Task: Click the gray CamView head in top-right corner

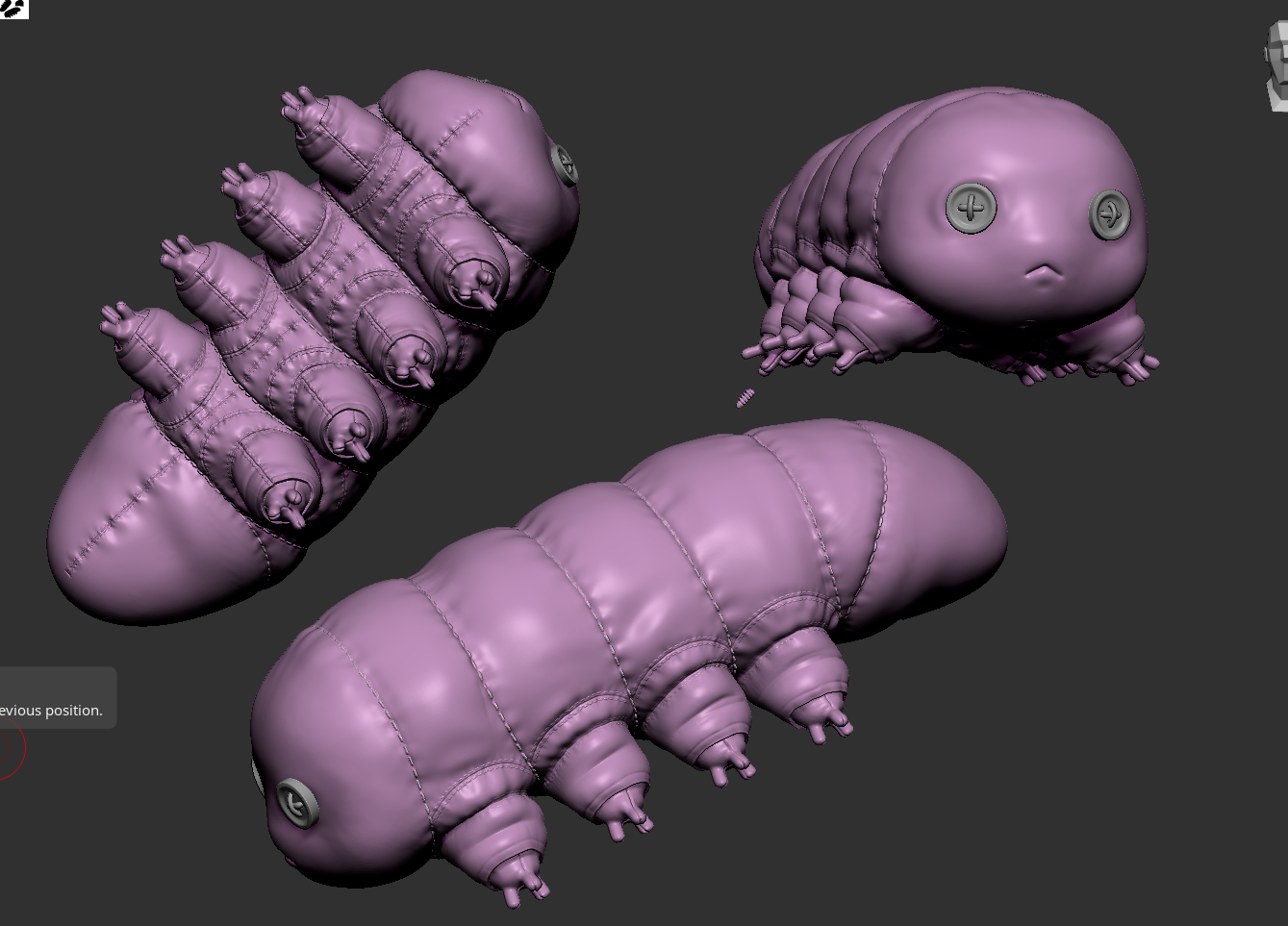Action: coord(1276,67)
